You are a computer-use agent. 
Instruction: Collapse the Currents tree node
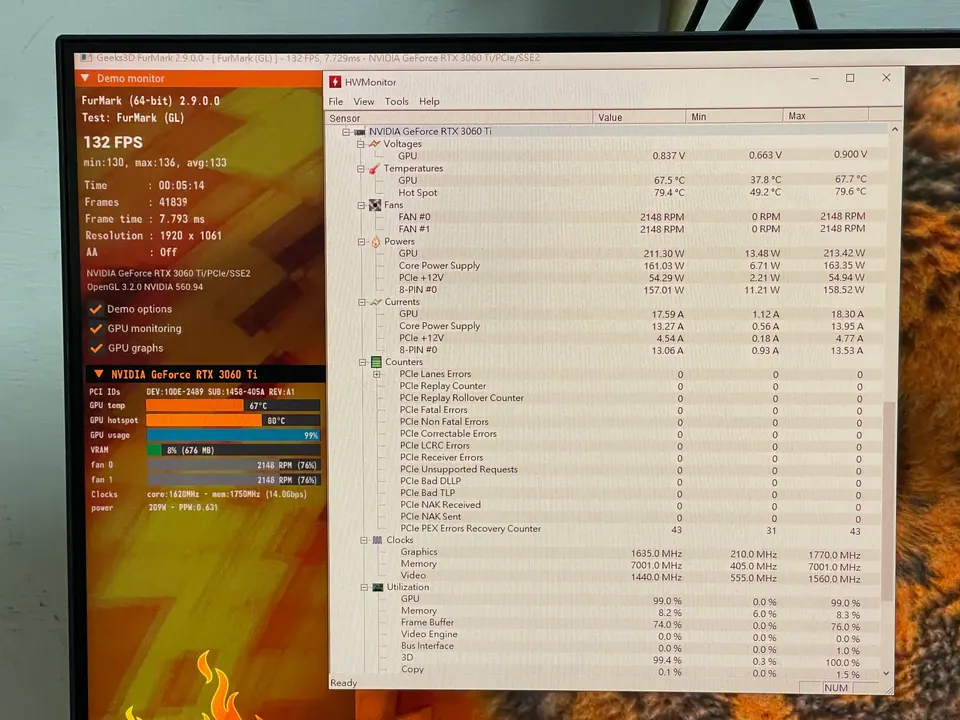coord(362,302)
